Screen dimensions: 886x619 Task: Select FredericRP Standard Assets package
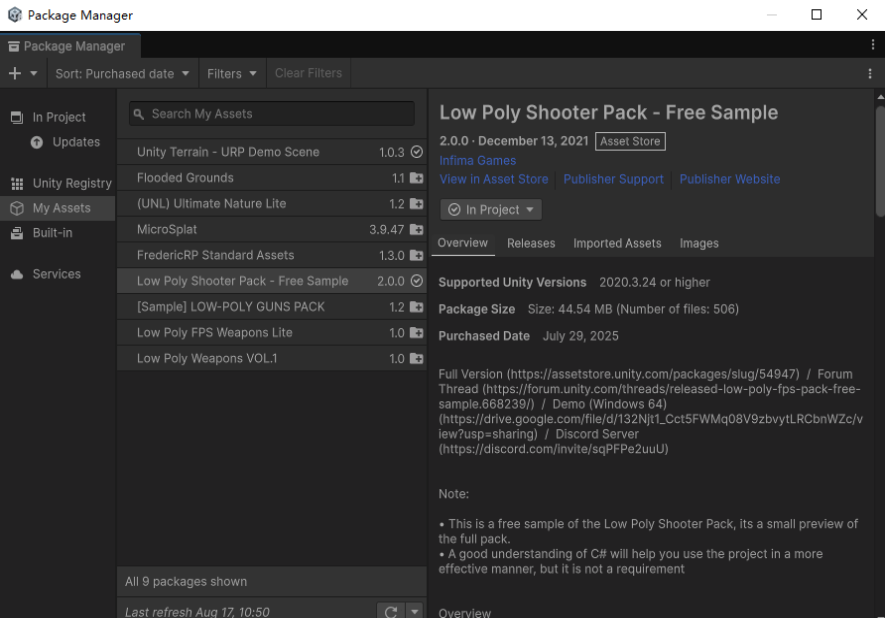click(x=272, y=256)
